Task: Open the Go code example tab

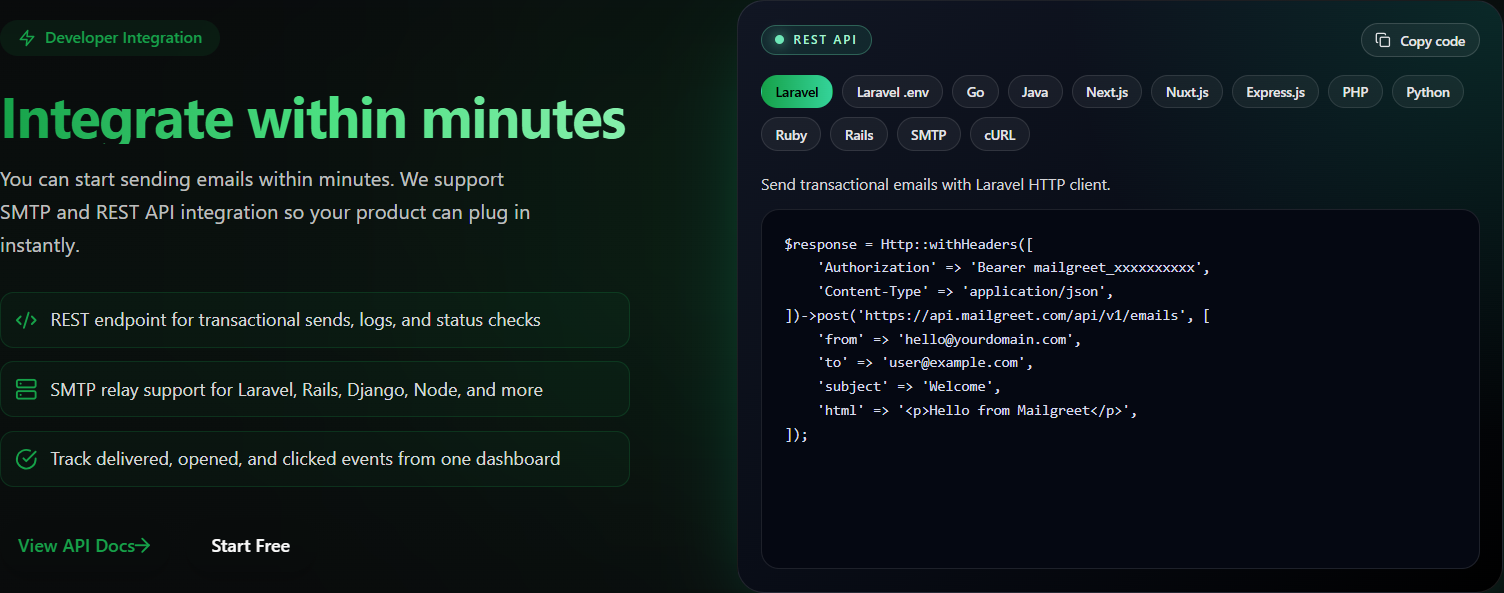Action: click(x=975, y=92)
